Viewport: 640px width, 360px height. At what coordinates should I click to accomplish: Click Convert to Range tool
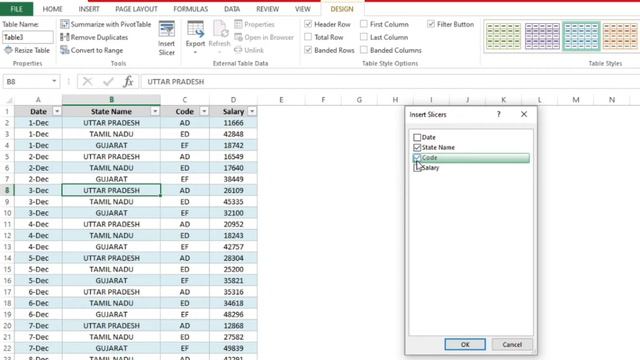[x=91, y=50]
